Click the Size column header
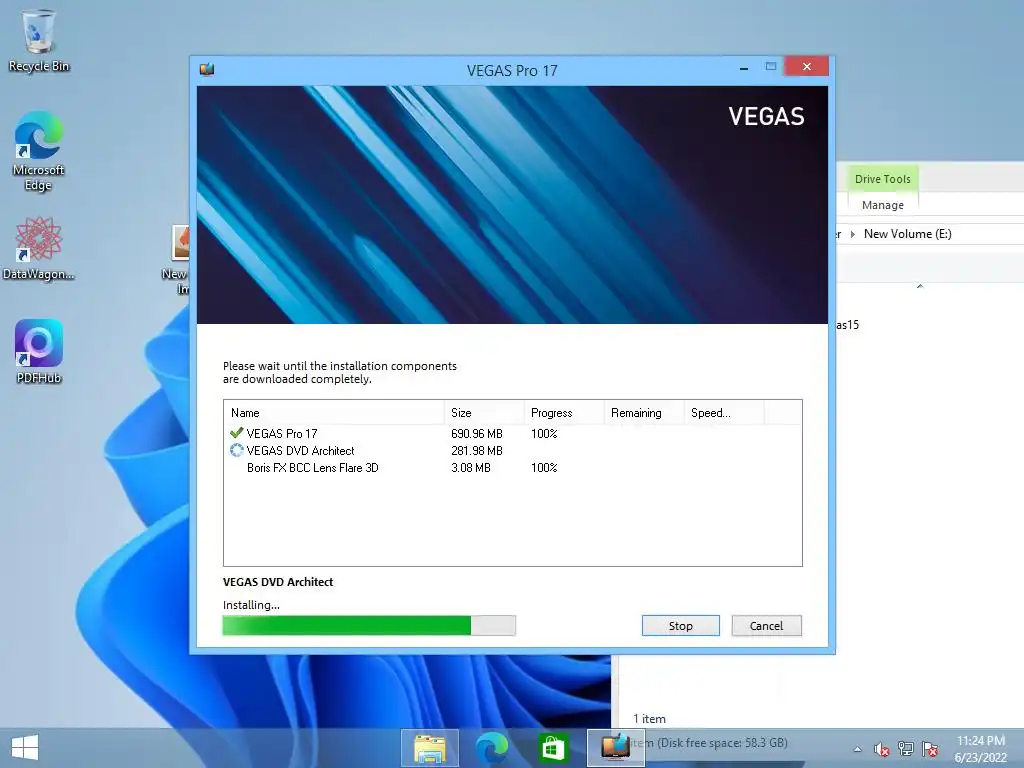The image size is (1024, 768). [x=484, y=413]
